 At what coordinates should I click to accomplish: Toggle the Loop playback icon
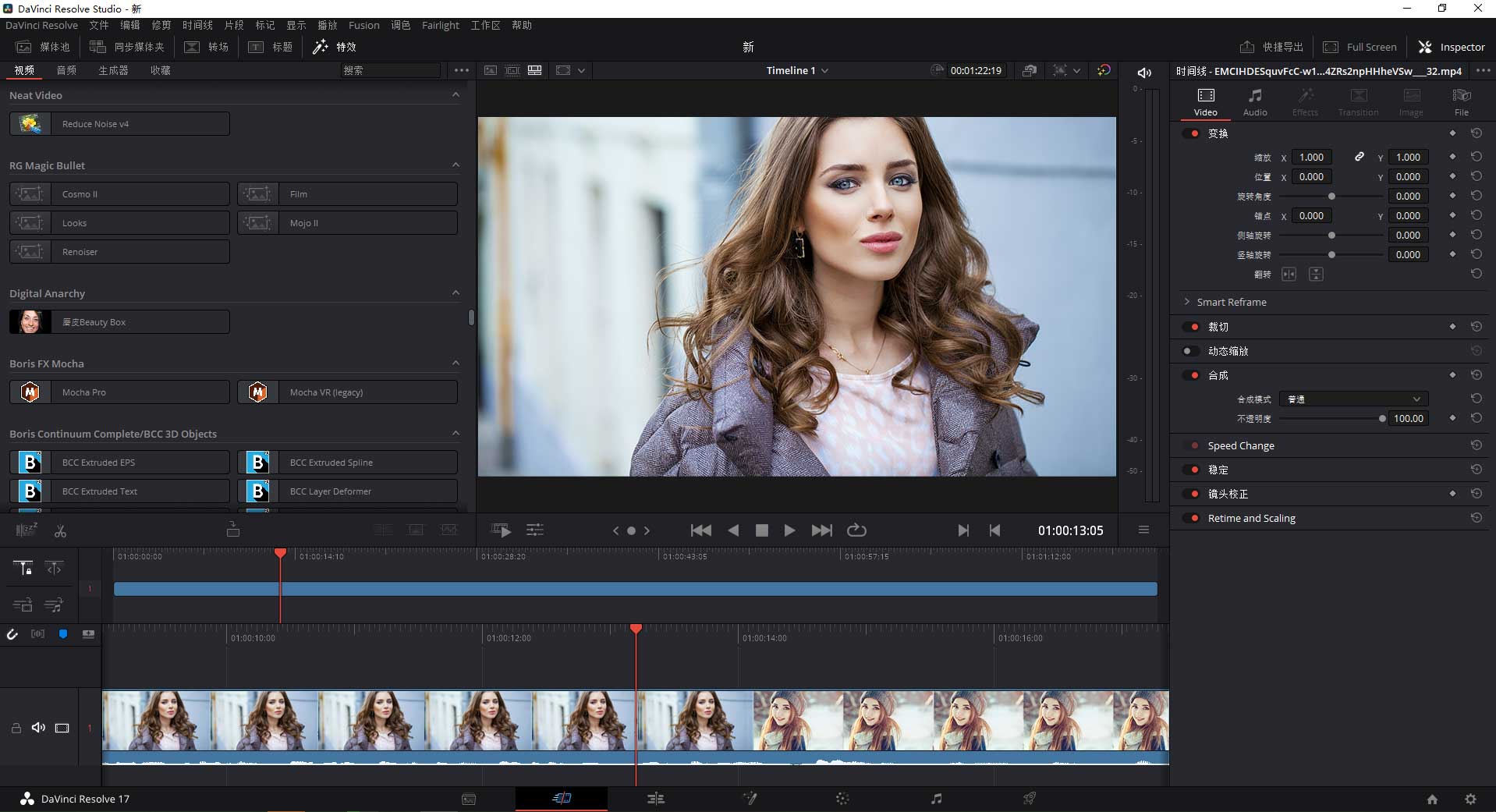[x=856, y=530]
